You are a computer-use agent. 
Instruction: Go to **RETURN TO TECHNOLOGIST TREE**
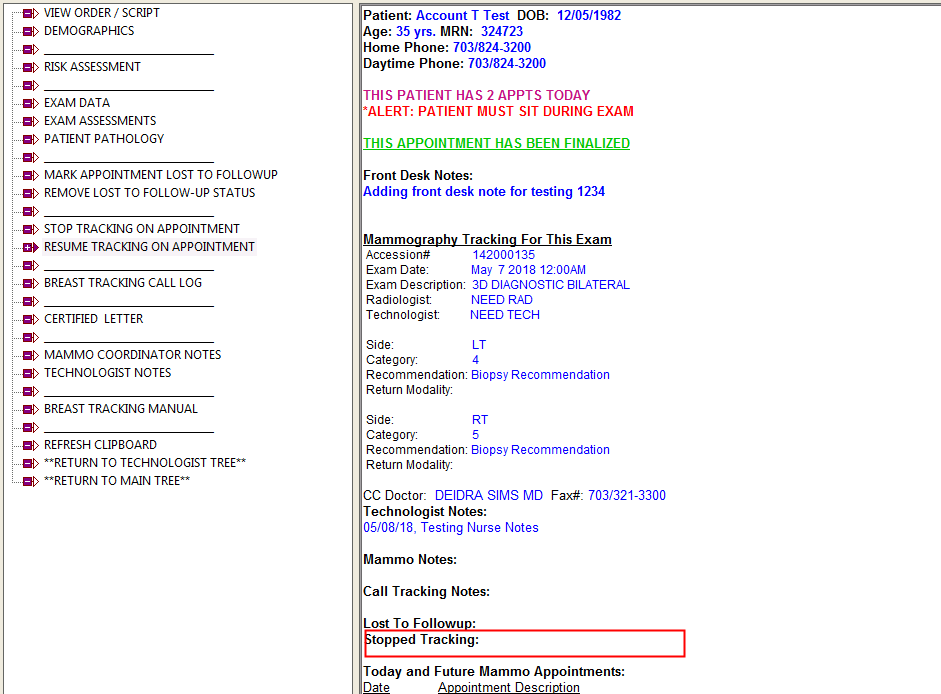[144, 463]
